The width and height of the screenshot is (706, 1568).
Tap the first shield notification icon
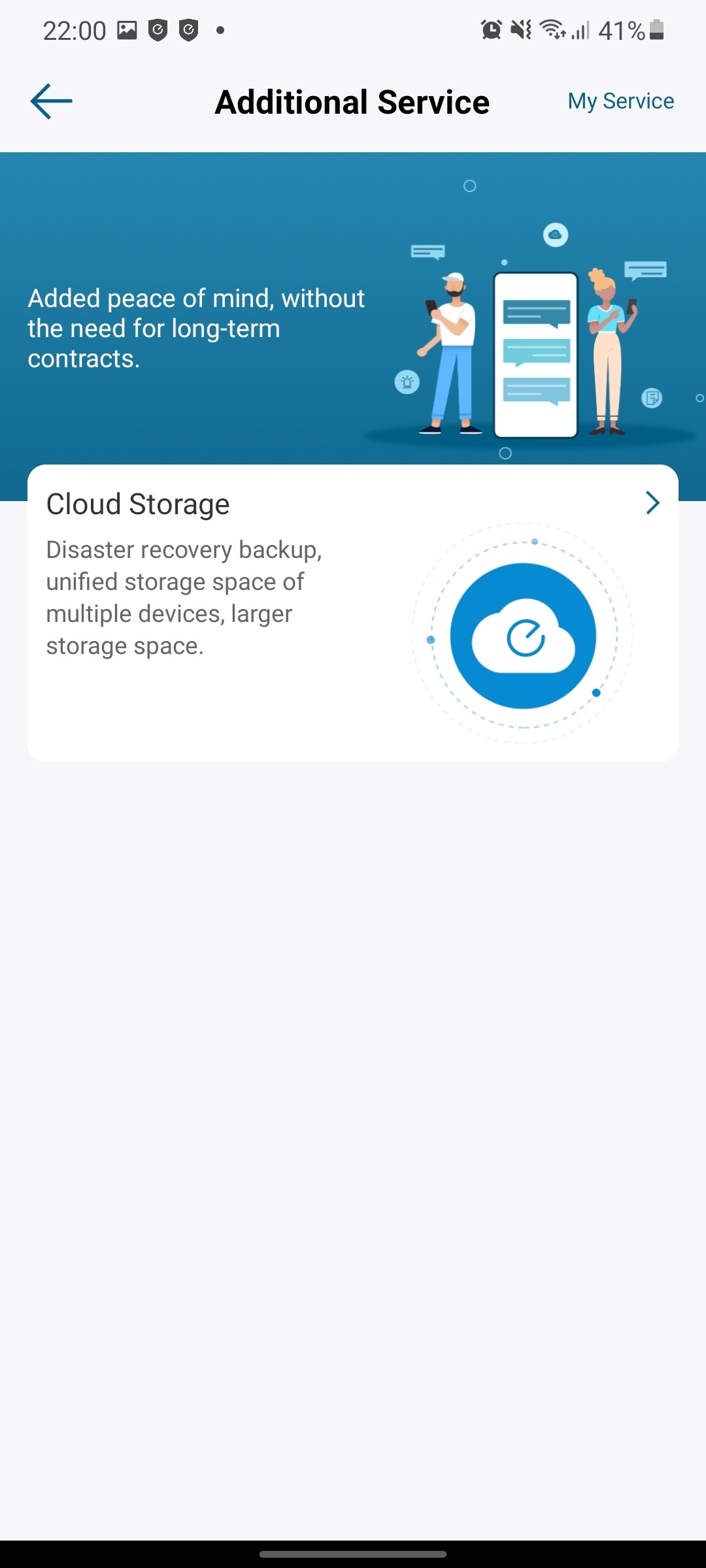pos(158,30)
